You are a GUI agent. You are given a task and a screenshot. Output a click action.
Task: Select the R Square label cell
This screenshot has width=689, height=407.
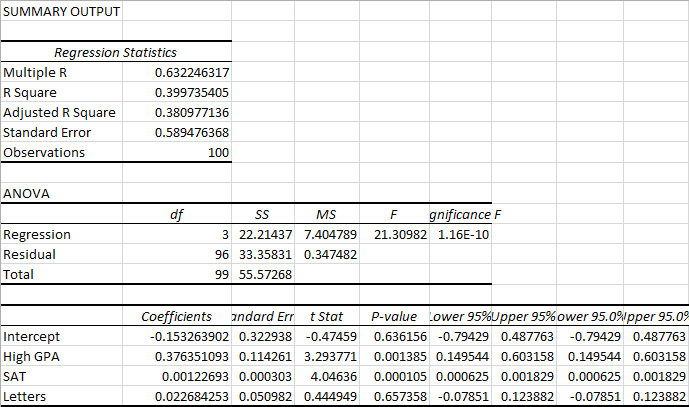click(x=62, y=93)
